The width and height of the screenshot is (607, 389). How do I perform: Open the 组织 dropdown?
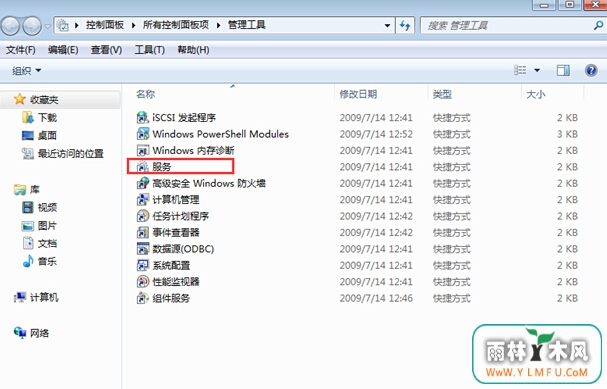coord(27,70)
